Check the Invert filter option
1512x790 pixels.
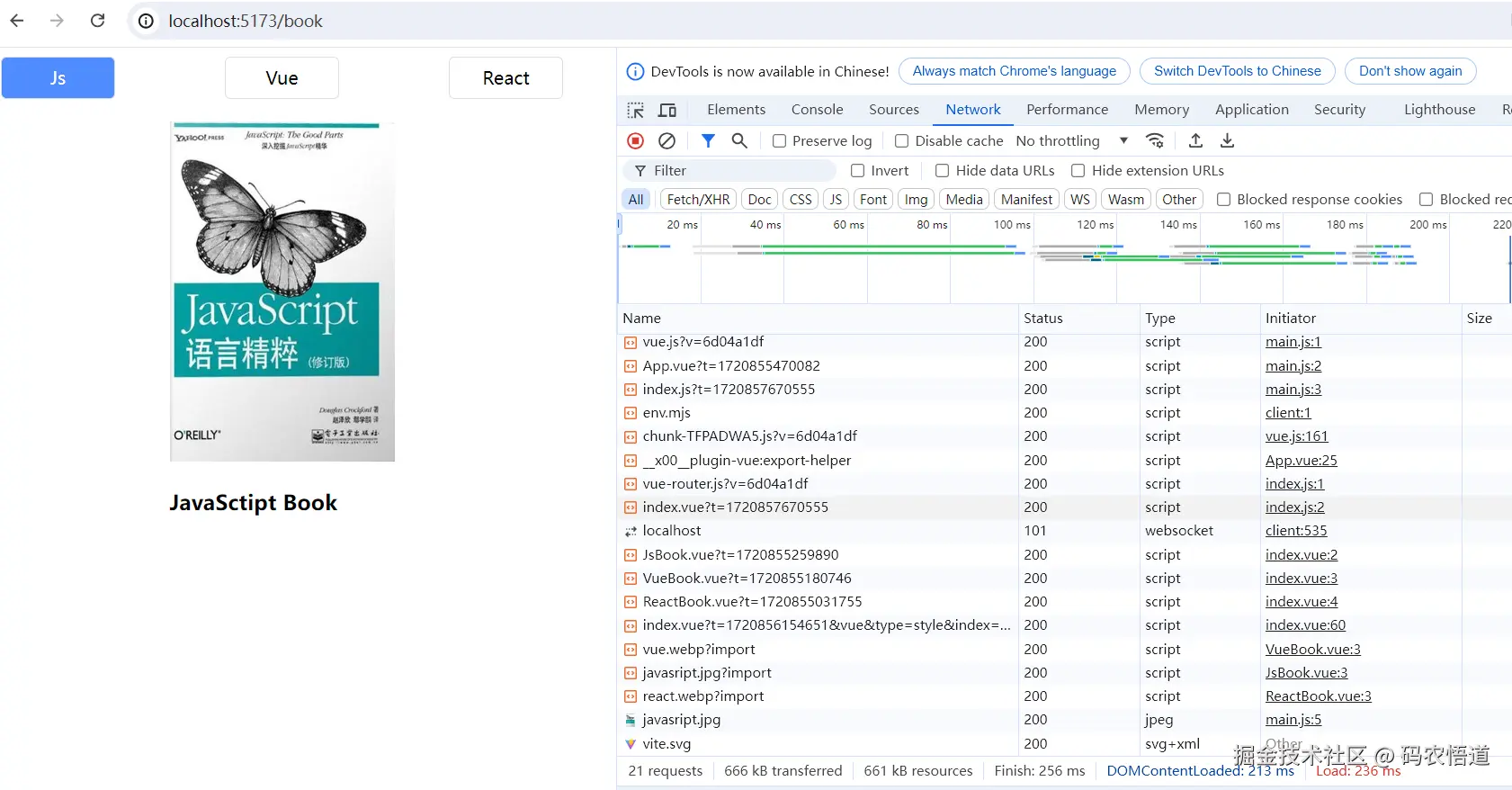(858, 170)
